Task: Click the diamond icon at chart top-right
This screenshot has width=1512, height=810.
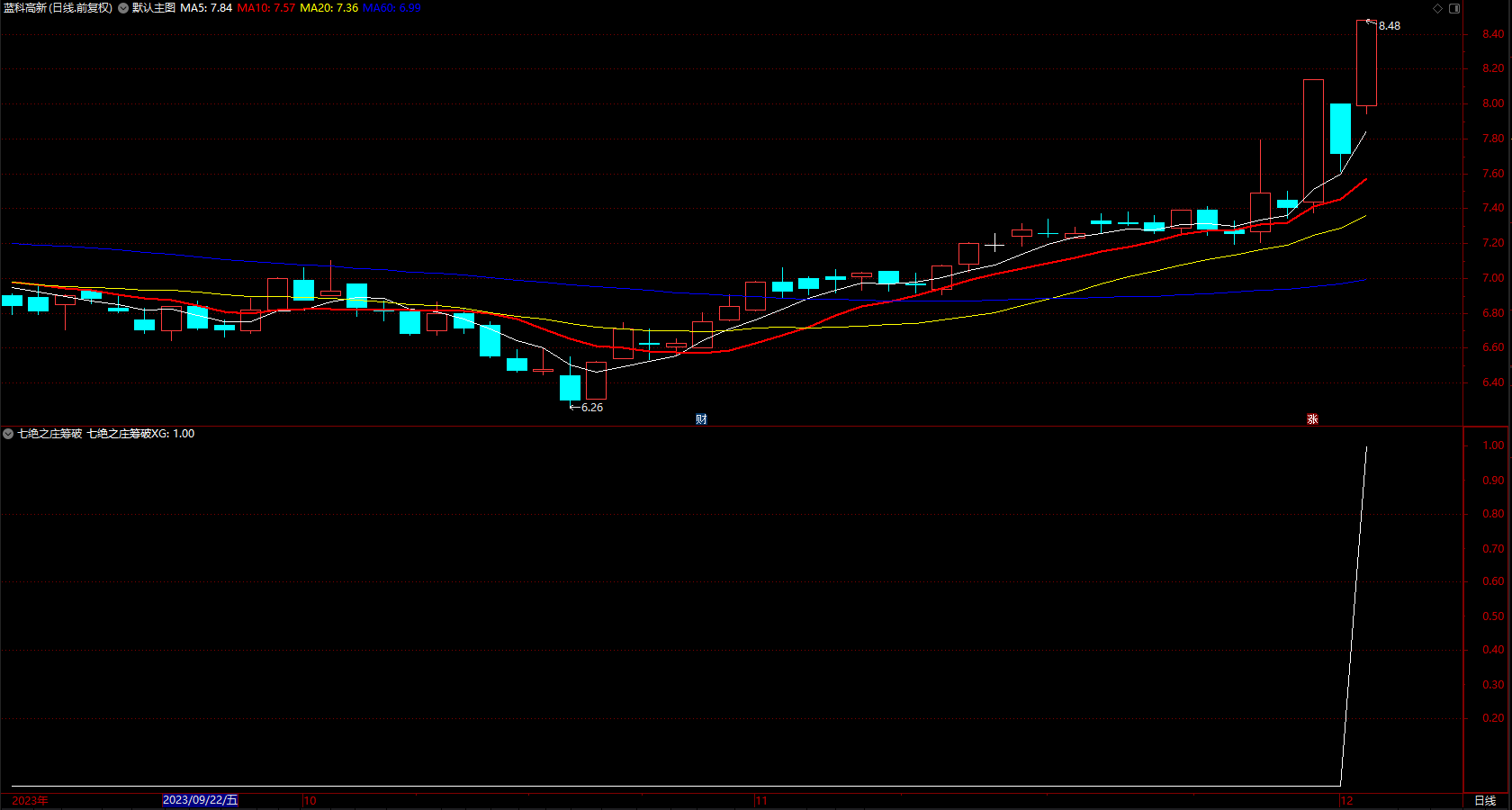Action: tap(1438, 8)
